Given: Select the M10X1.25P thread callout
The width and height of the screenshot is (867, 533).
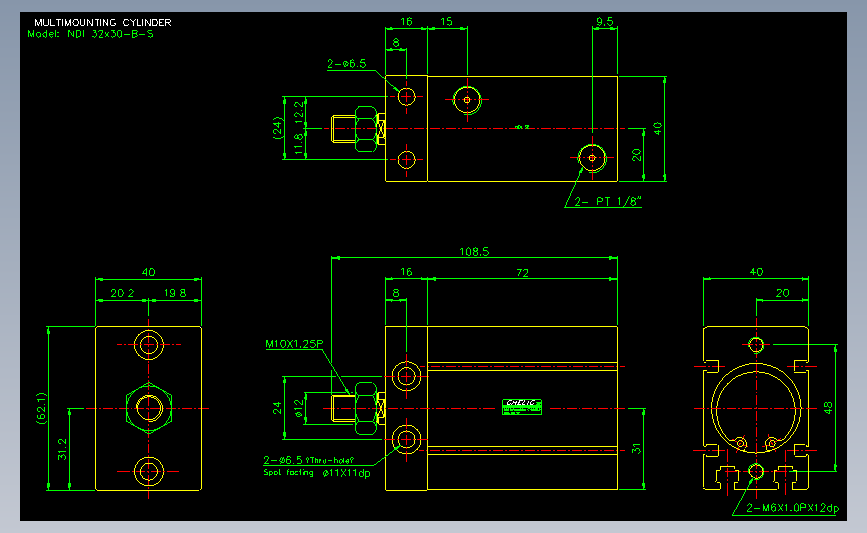Looking at the screenshot, I should (x=294, y=344).
